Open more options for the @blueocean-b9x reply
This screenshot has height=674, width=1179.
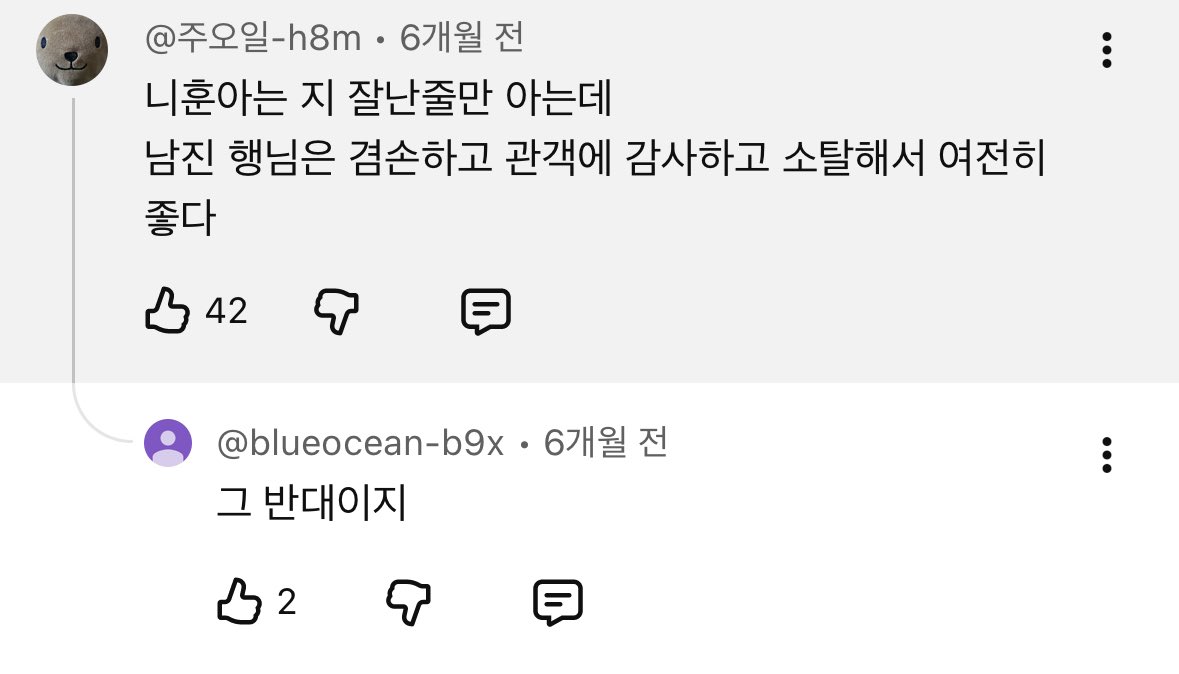[1106, 455]
